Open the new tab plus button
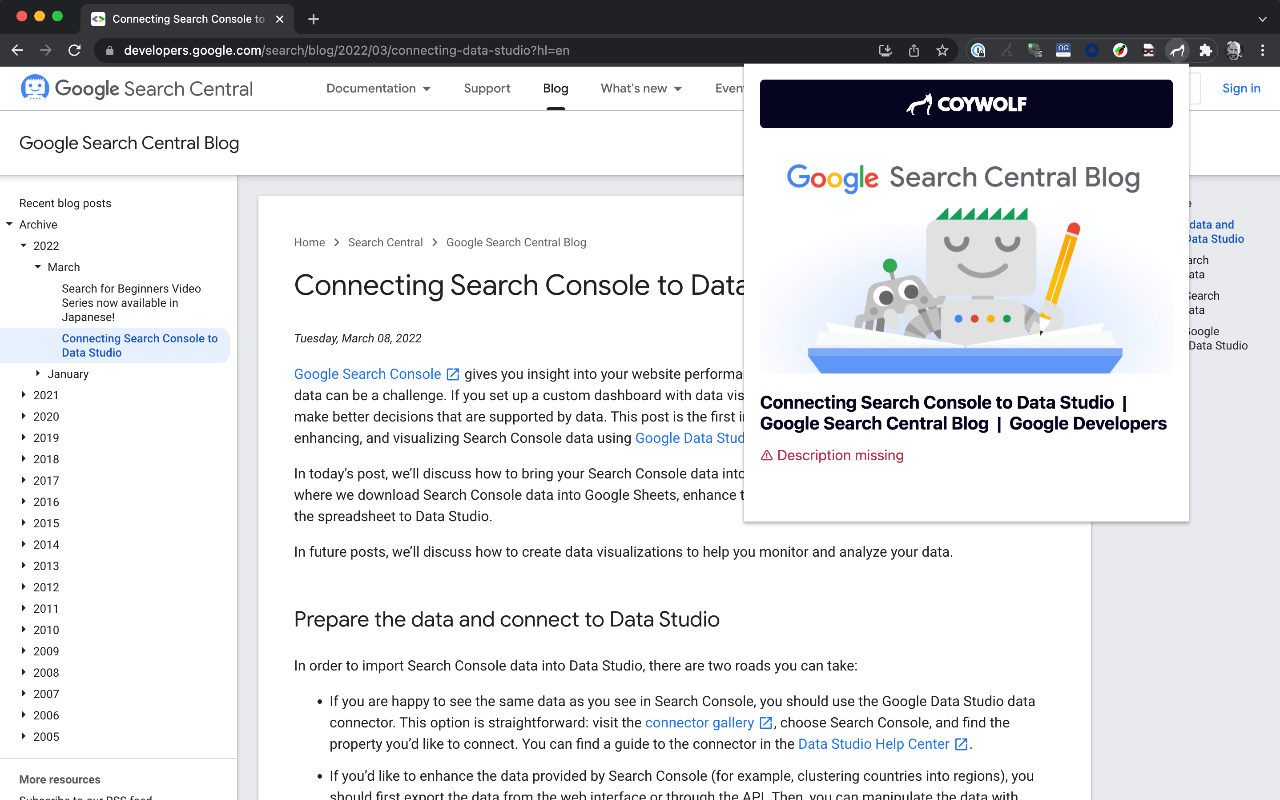 coord(313,19)
